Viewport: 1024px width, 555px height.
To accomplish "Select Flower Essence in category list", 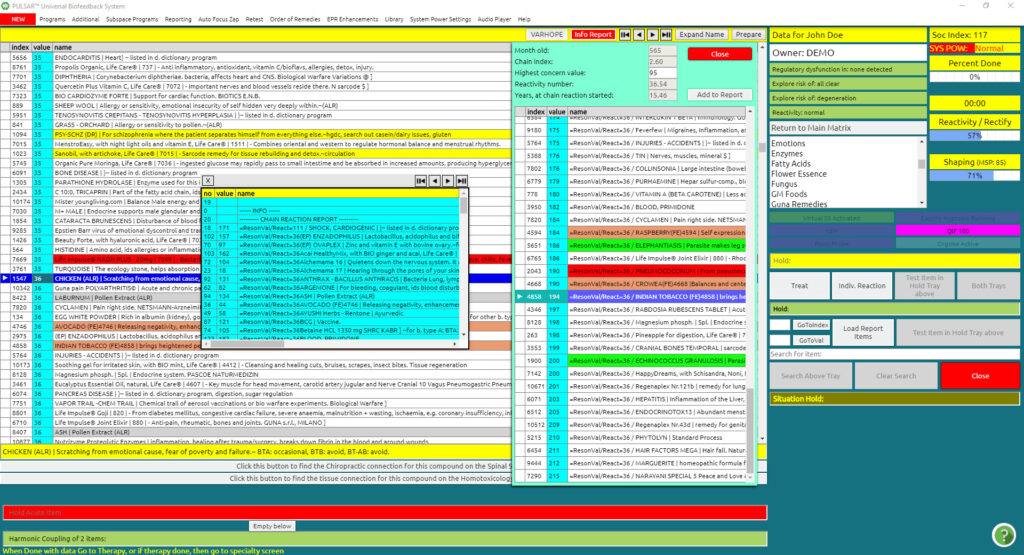I will click(x=799, y=174).
